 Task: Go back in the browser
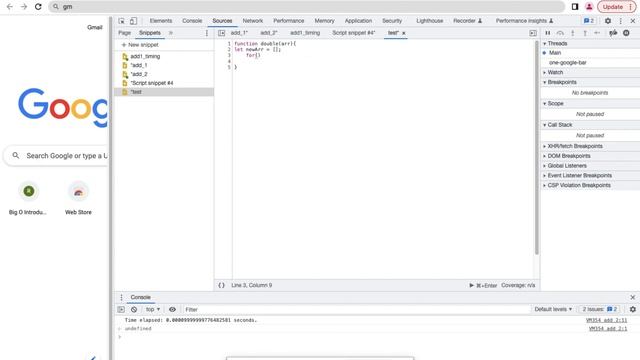[x=10, y=7]
